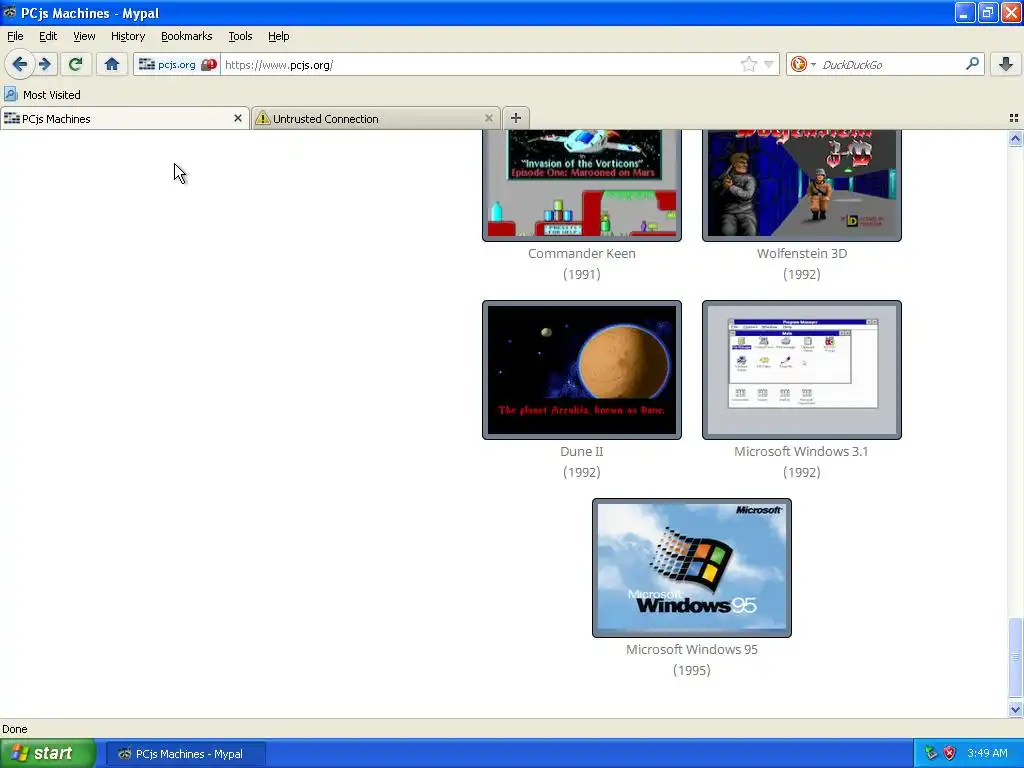Open the Tools menu
The image size is (1024, 768).
pyautogui.click(x=240, y=36)
